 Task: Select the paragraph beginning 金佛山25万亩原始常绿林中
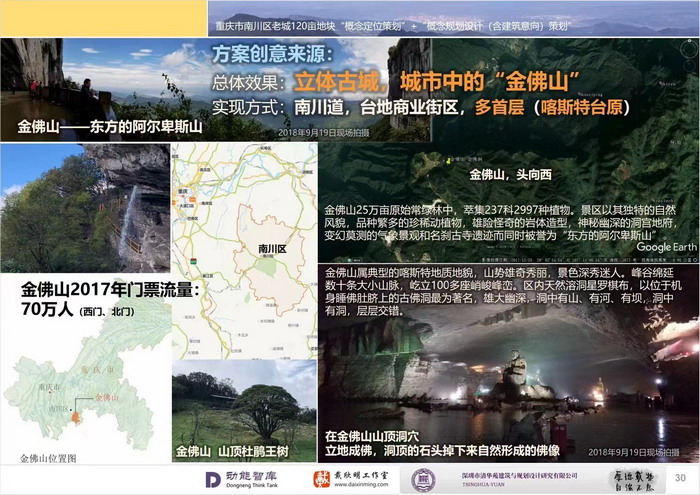[x=501, y=223]
